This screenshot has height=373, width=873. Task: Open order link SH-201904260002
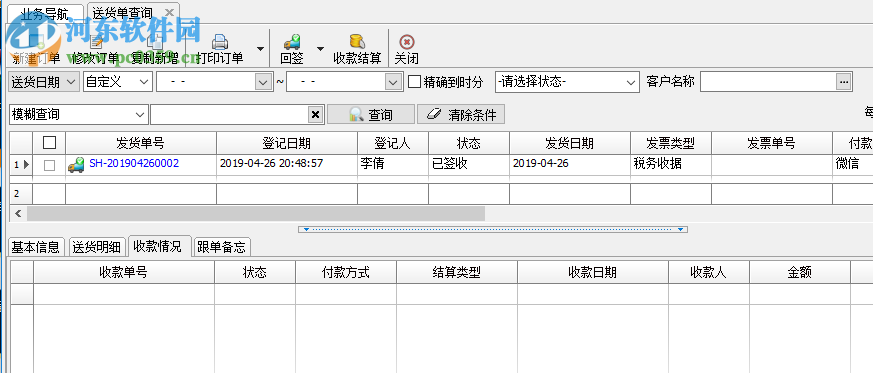point(134,163)
